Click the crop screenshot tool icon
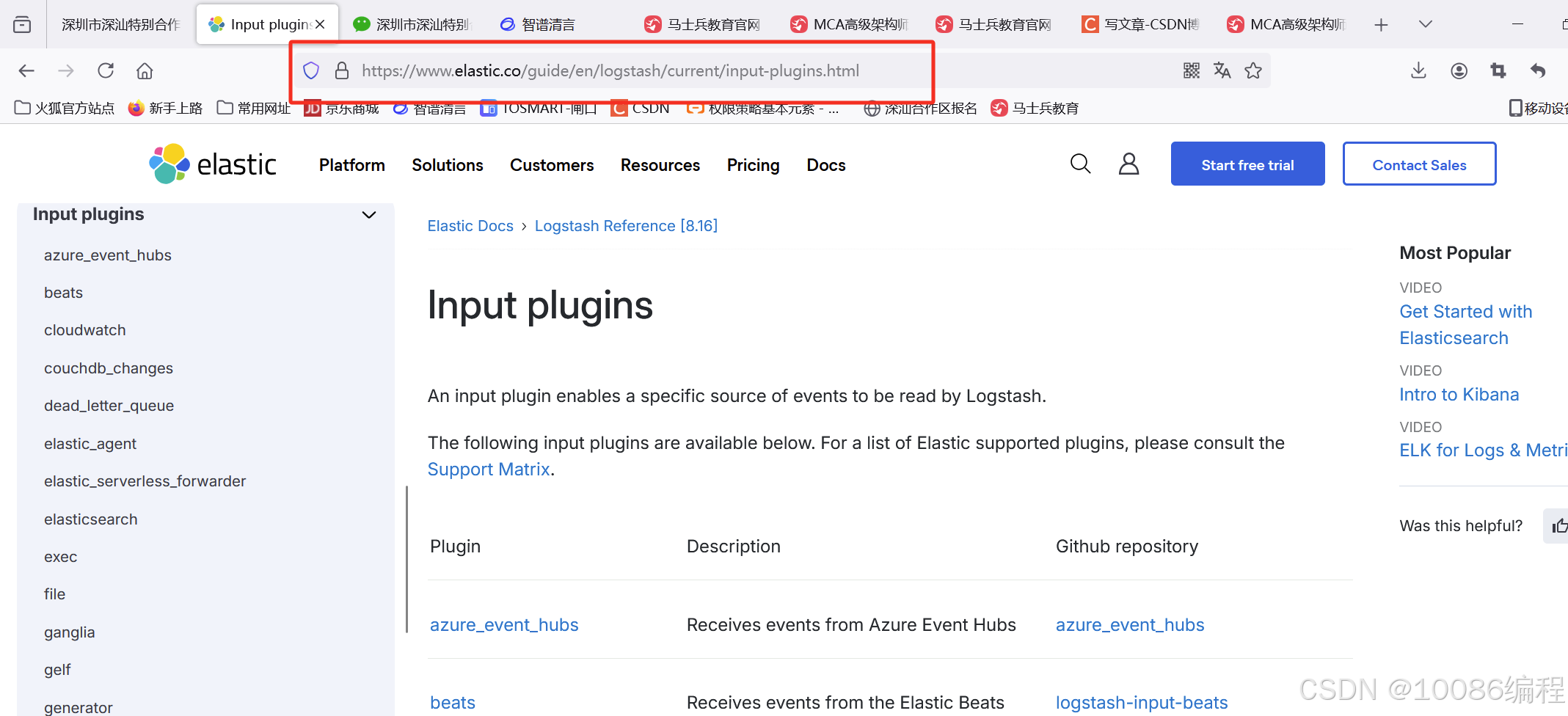Screen dimensions: 1568x716 click(x=1498, y=70)
